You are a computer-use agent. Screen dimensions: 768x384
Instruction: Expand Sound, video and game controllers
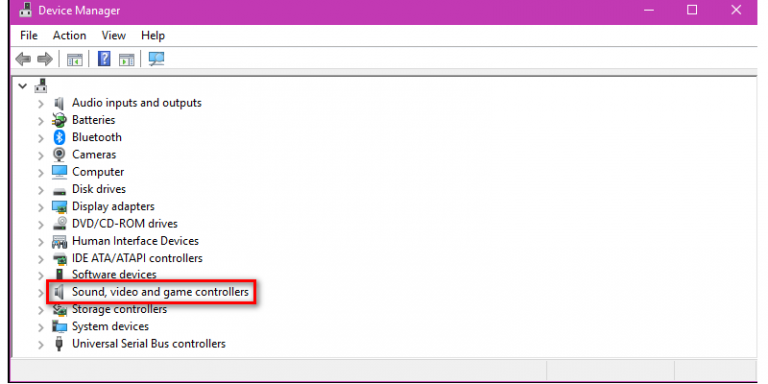tap(41, 293)
